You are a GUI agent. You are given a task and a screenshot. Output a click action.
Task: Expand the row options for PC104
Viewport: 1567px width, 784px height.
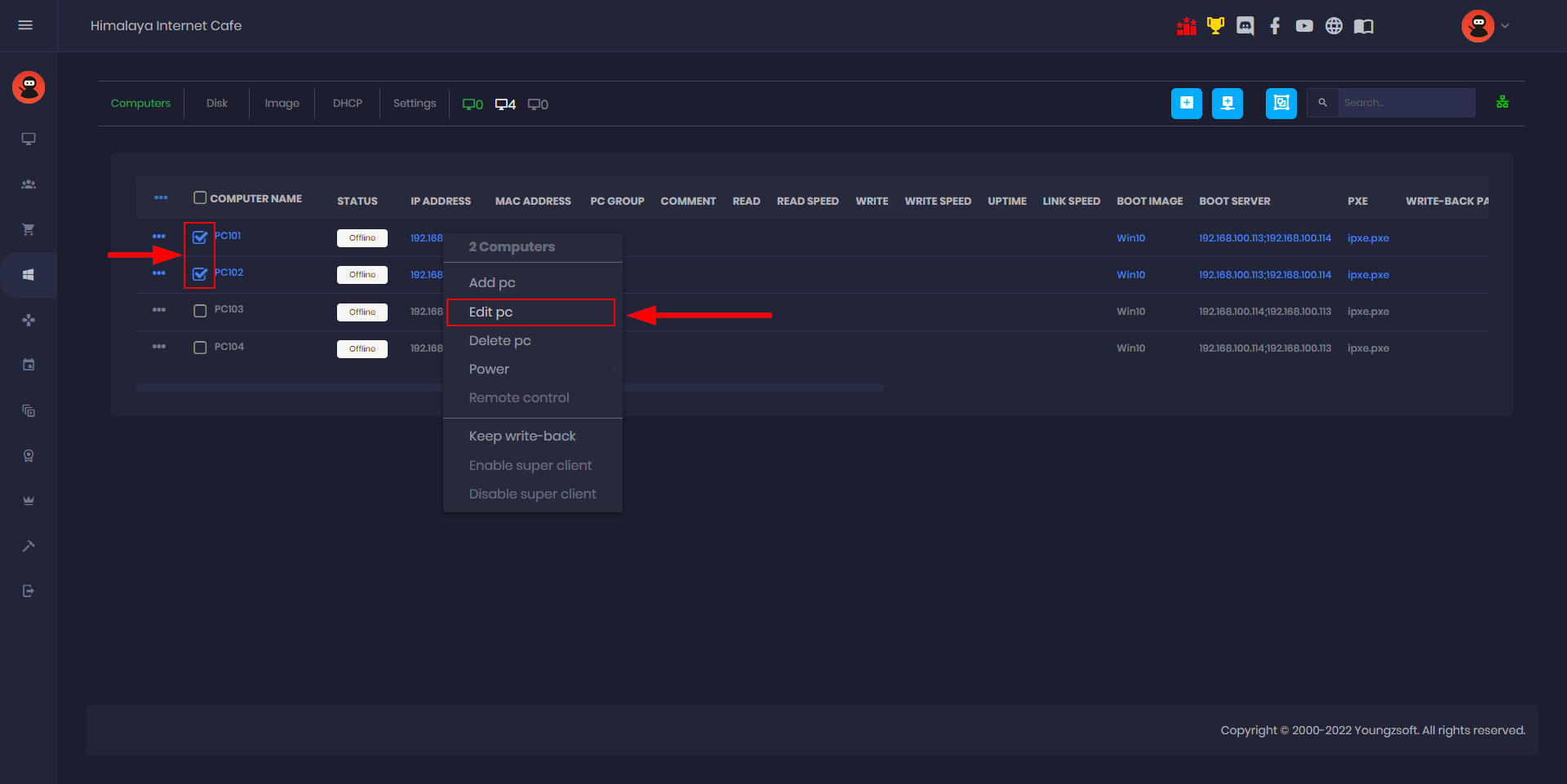[x=160, y=346]
